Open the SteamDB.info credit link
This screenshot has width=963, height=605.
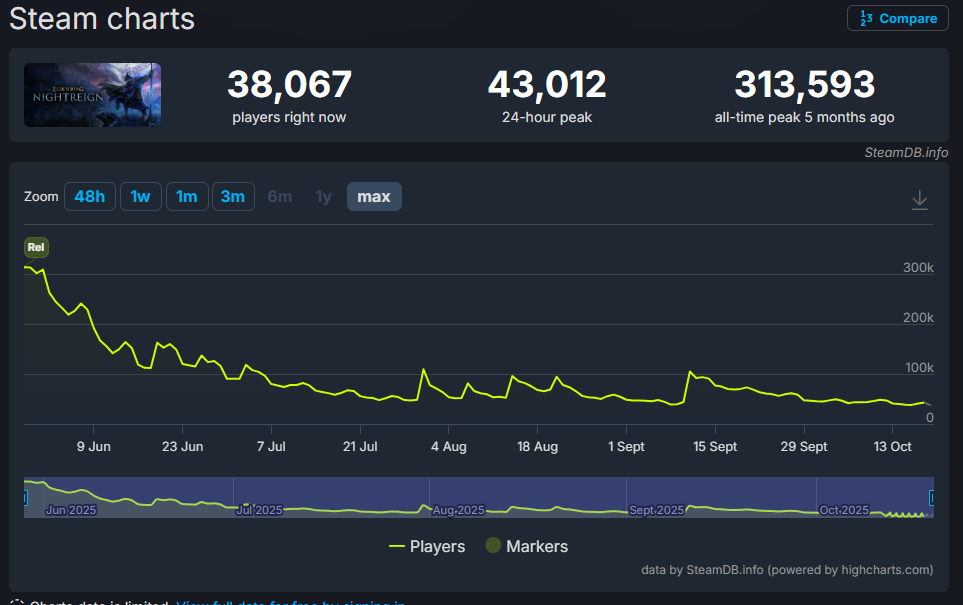(906, 152)
